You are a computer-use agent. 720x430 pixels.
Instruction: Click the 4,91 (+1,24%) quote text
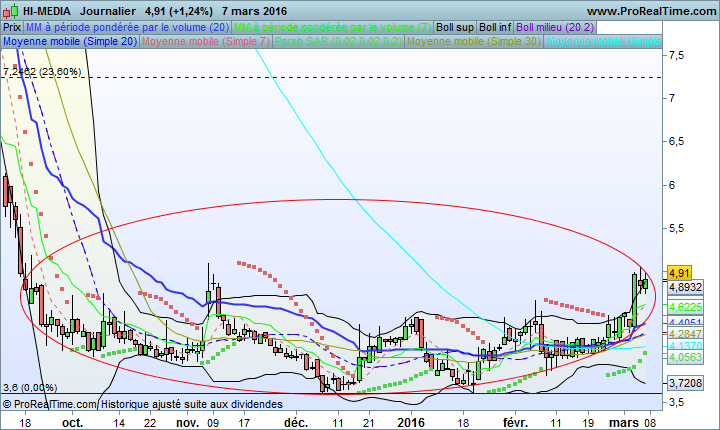tap(179, 11)
